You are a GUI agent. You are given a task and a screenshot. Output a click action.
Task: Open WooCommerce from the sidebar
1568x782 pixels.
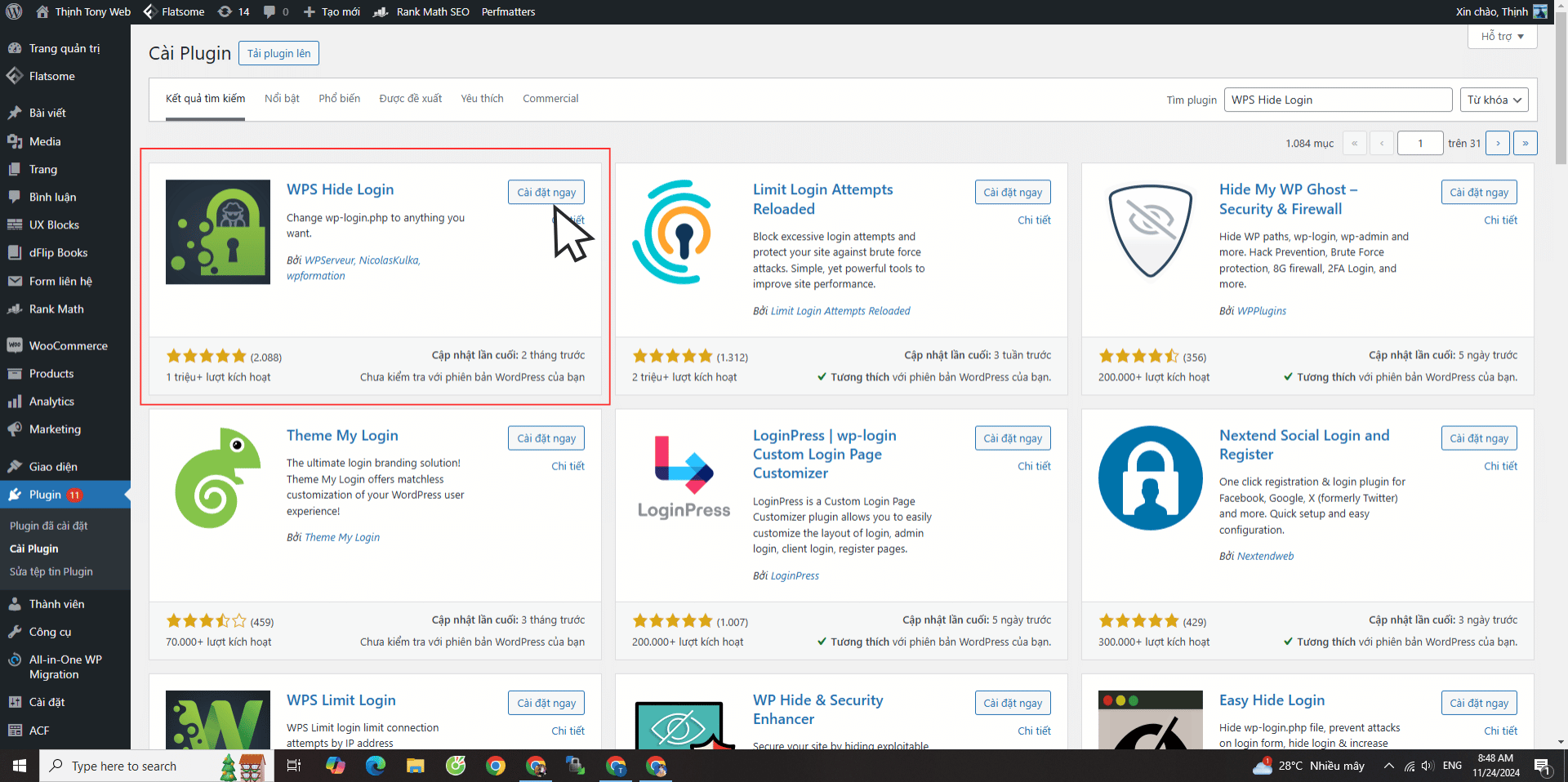pos(68,345)
